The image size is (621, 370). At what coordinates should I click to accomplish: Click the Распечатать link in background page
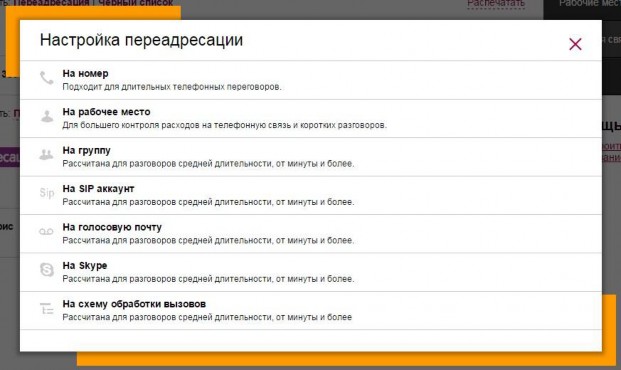[x=496, y=4]
